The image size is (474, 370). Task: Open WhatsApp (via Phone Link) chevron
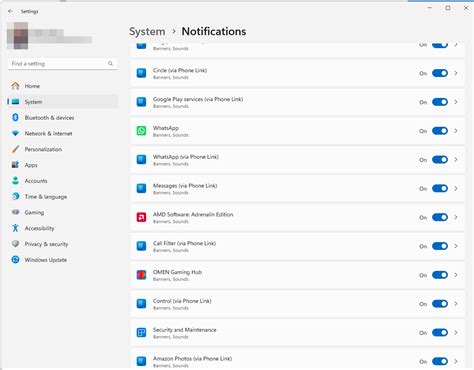tap(456, 160)
